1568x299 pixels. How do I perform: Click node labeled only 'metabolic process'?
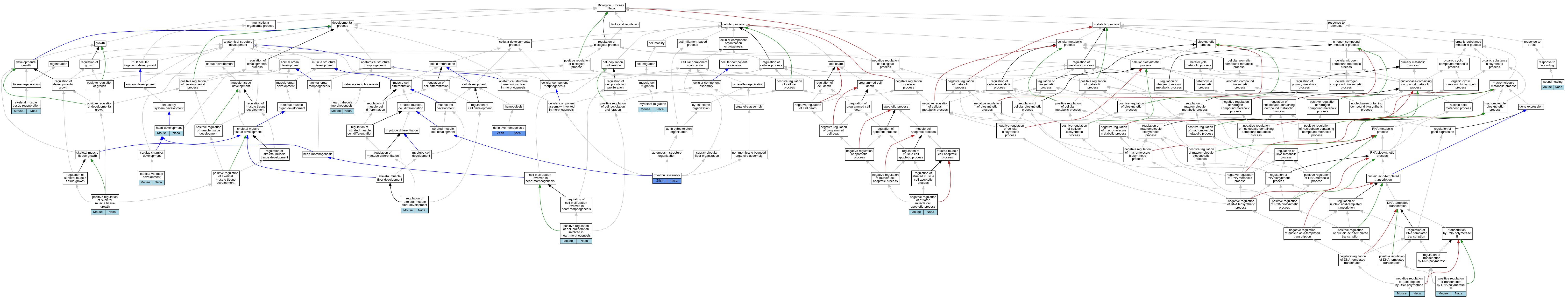1106,24
